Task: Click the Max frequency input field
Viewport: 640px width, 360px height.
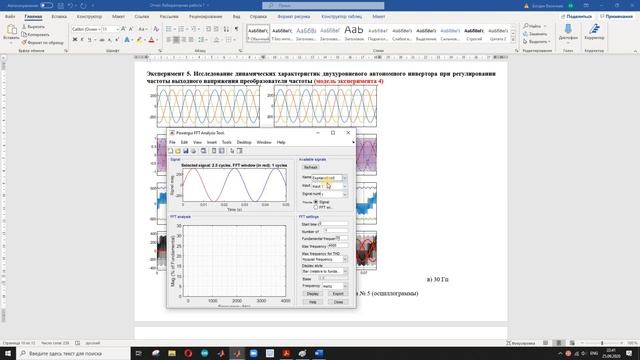Action: point(338,246)
